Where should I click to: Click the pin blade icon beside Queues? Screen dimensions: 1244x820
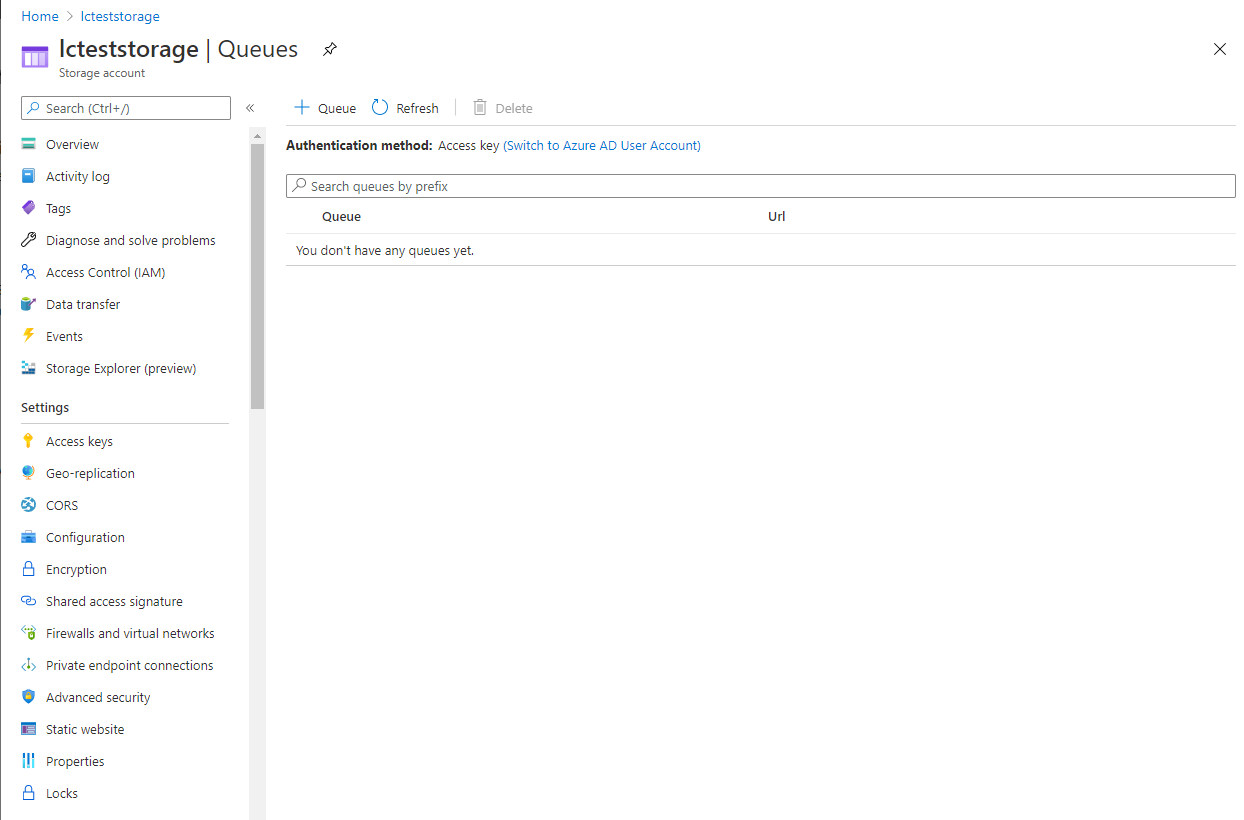click(x=330, y=49)
